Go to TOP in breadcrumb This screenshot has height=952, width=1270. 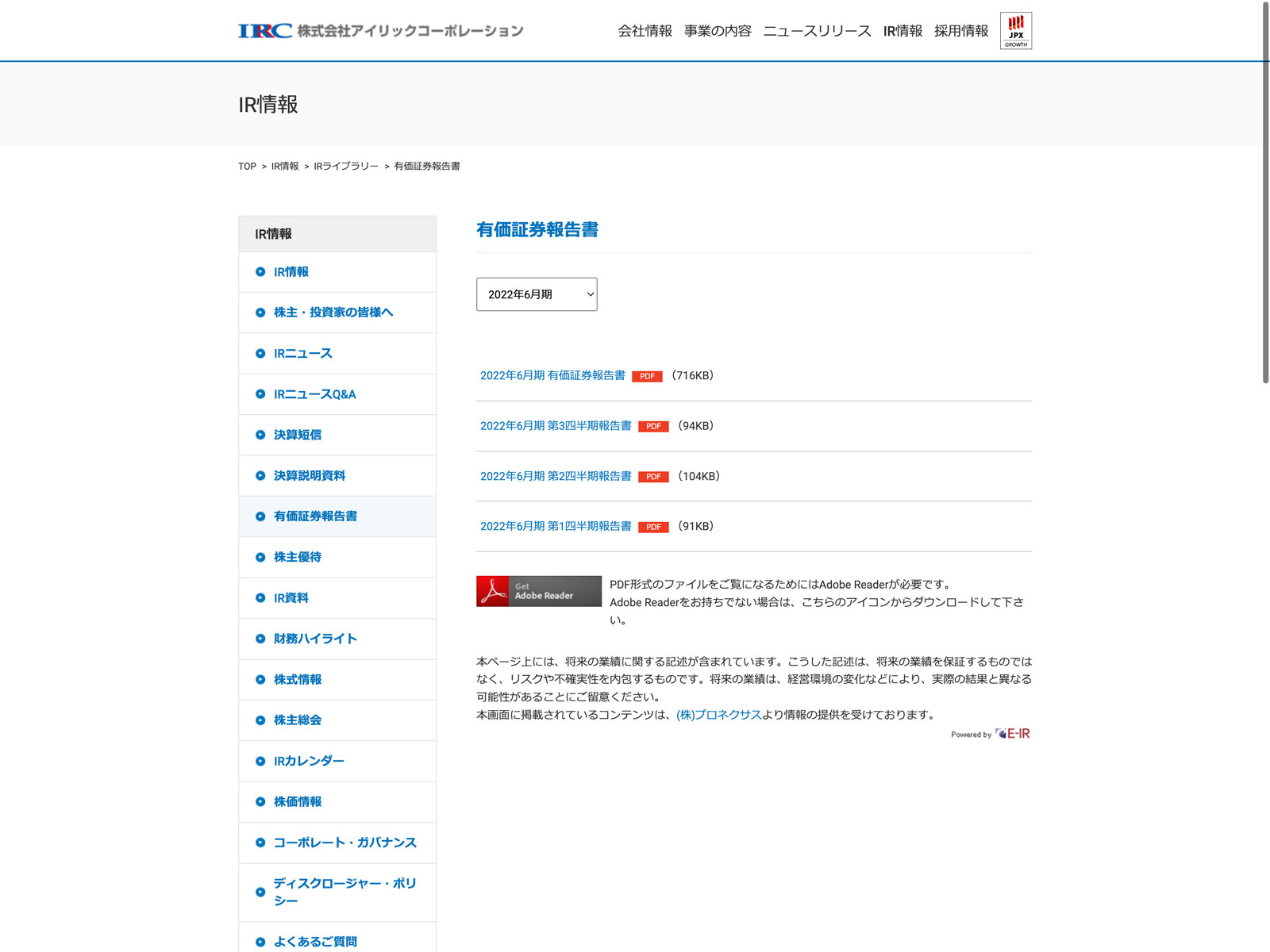pyautogui.click(x=247, y=167)
